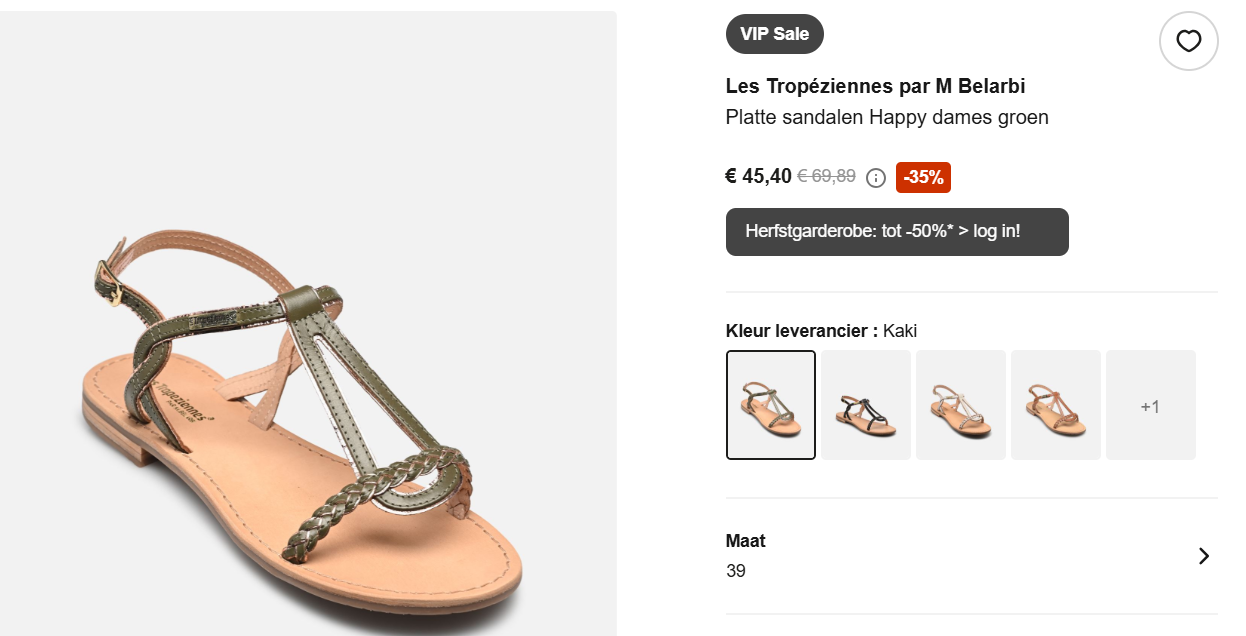Show the extra color via +1 tile
Image resolution: width=1246 pixels, height=636 pixels.
click(1150, 404)
